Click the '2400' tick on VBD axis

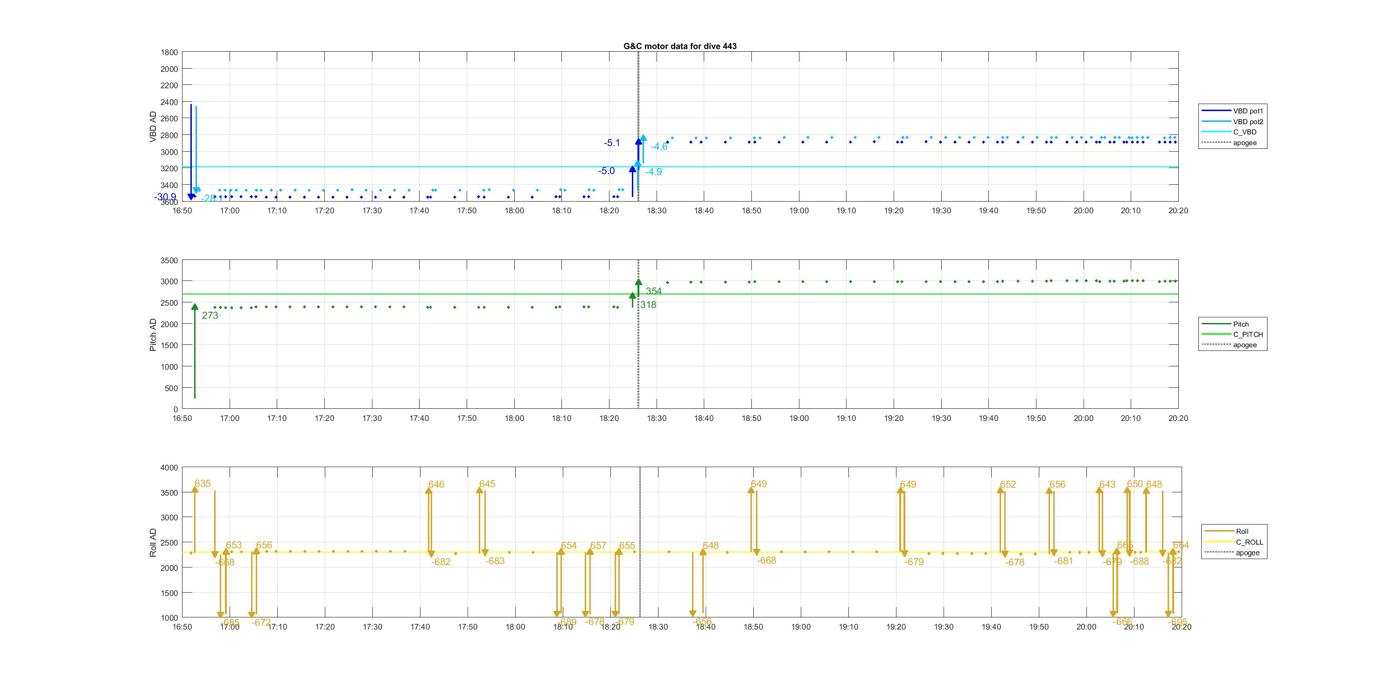click(x=170, y=102)
